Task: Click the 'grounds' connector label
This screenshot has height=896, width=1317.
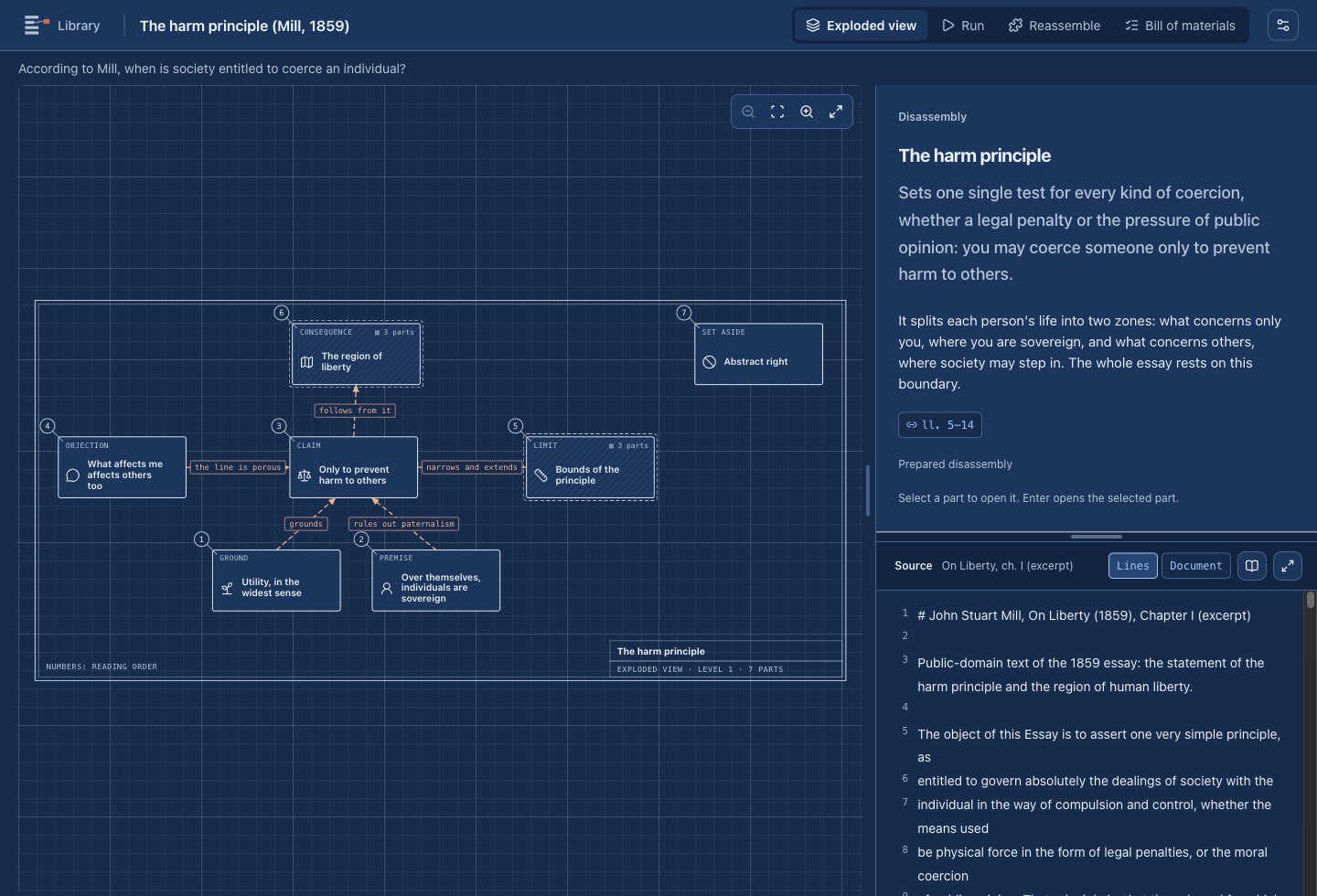Action: (x=306, y=524)
